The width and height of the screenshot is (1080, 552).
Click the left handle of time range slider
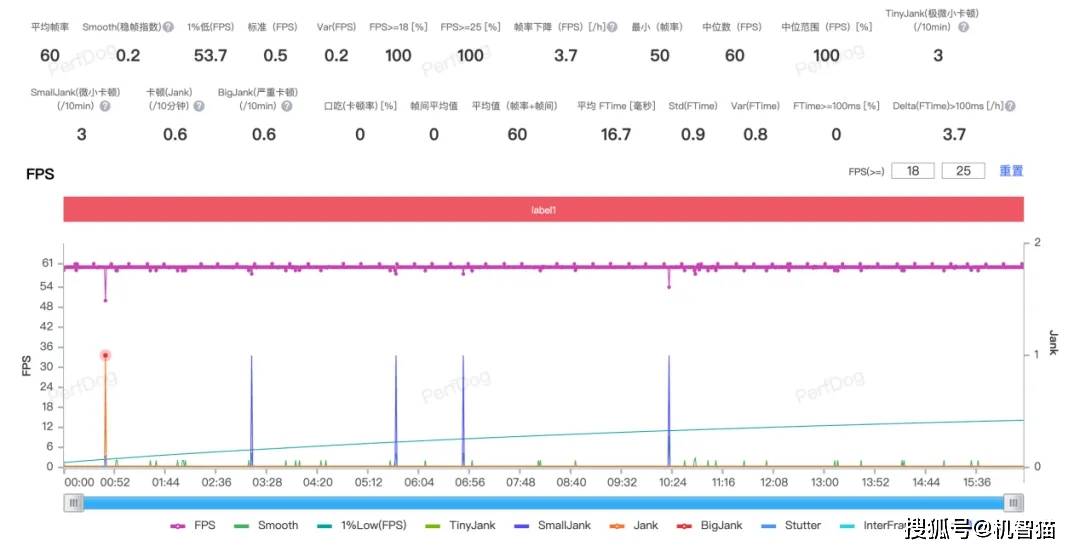74,503
